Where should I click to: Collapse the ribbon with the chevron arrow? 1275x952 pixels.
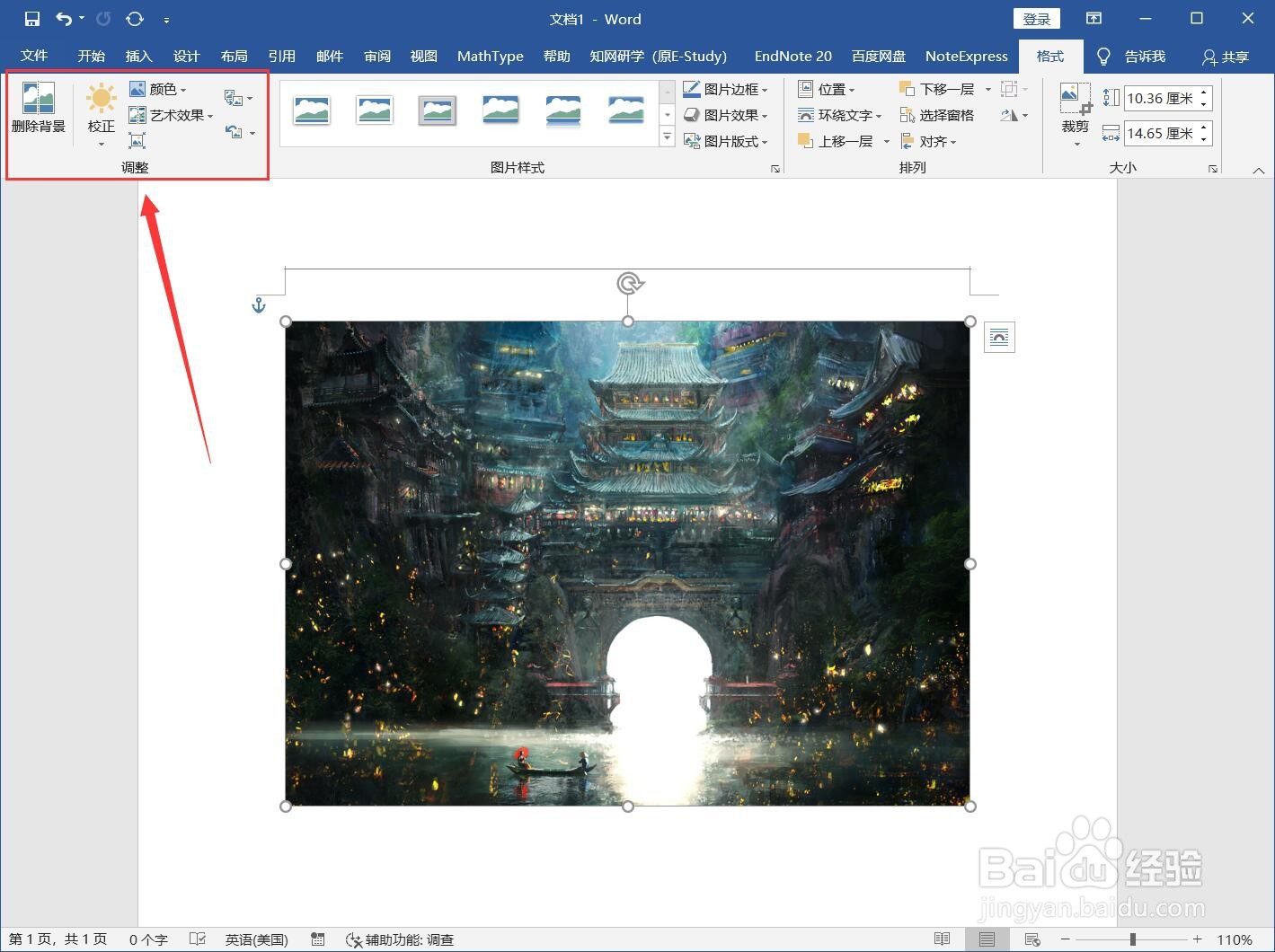pos(1259,168)
